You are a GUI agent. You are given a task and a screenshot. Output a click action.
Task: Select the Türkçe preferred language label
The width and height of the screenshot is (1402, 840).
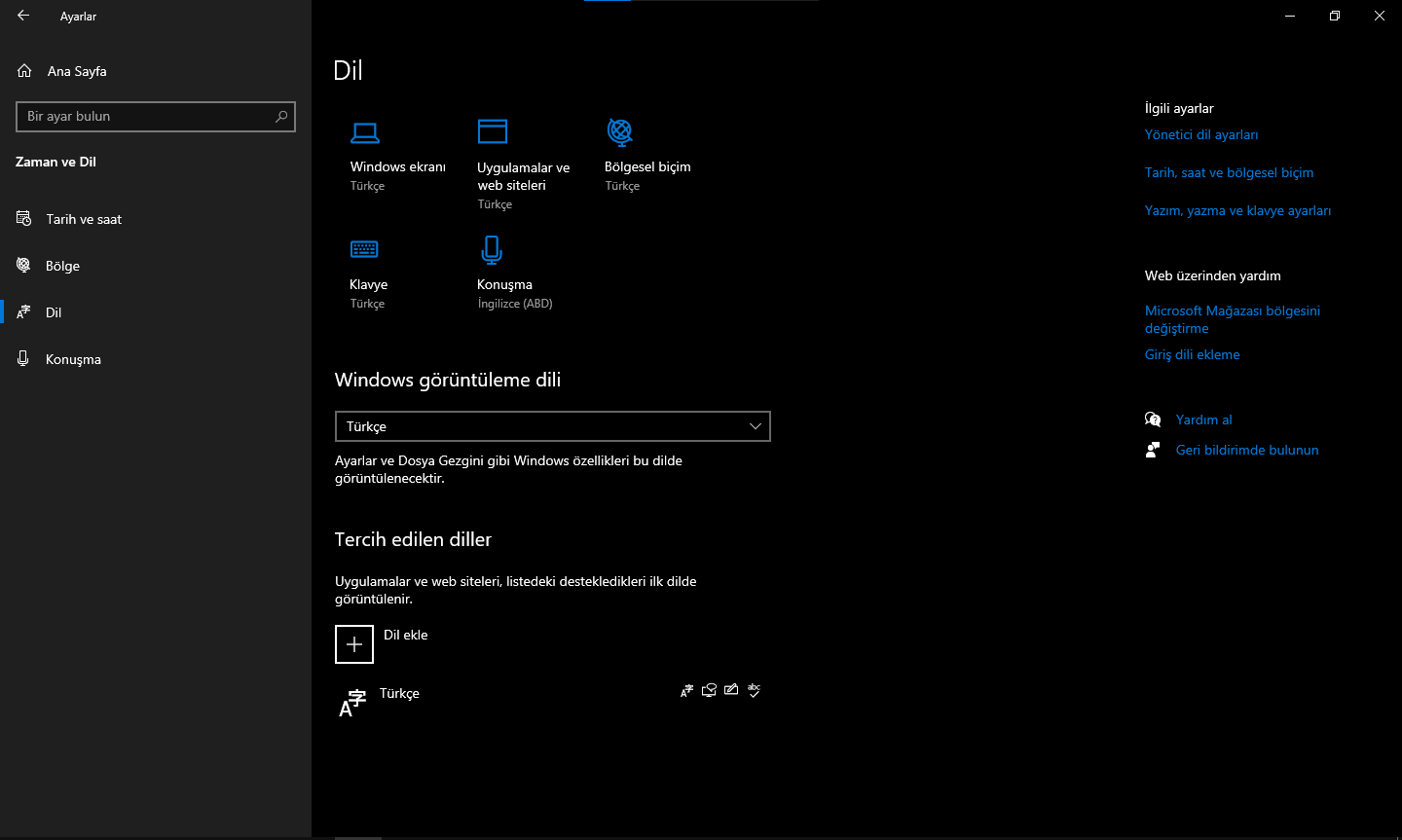pos(399,693)
